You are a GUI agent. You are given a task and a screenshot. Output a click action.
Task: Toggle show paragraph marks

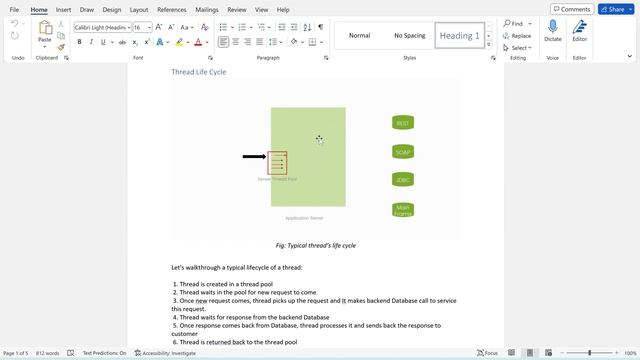pyautogui.click(x=321, y=27)
